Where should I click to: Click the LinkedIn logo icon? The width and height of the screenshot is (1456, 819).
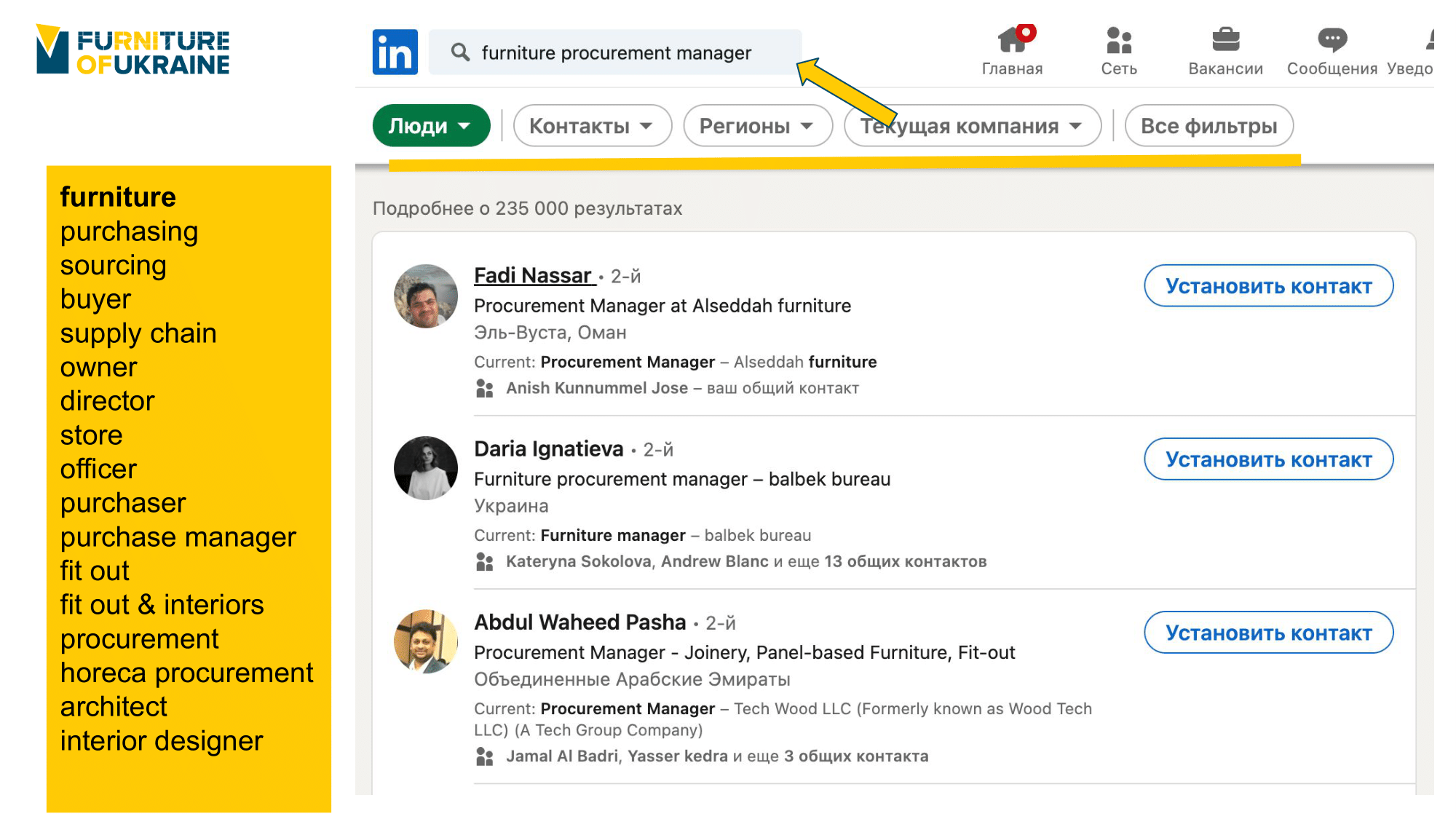pos(395,52)
